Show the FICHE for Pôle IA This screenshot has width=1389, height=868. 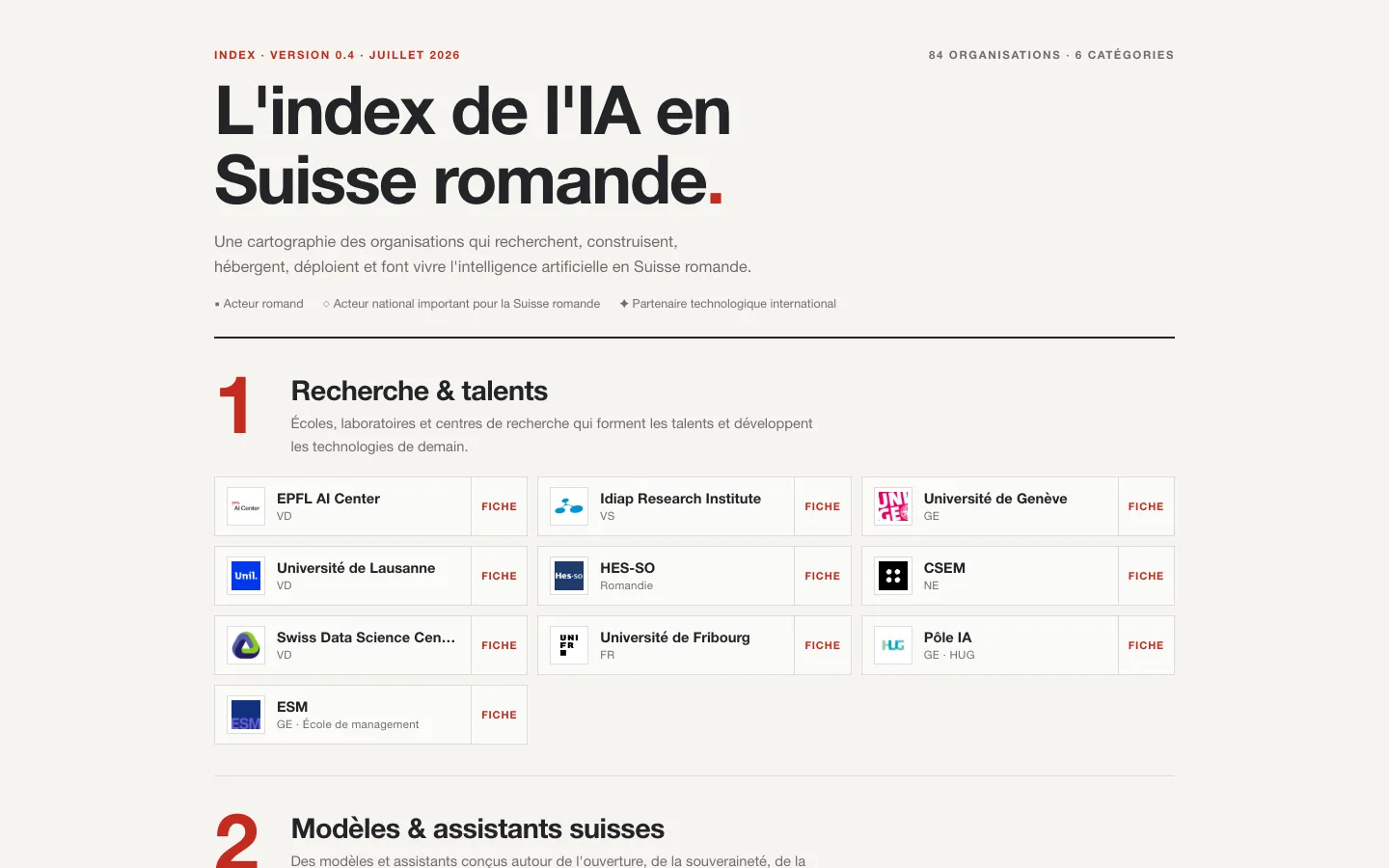1146,645
